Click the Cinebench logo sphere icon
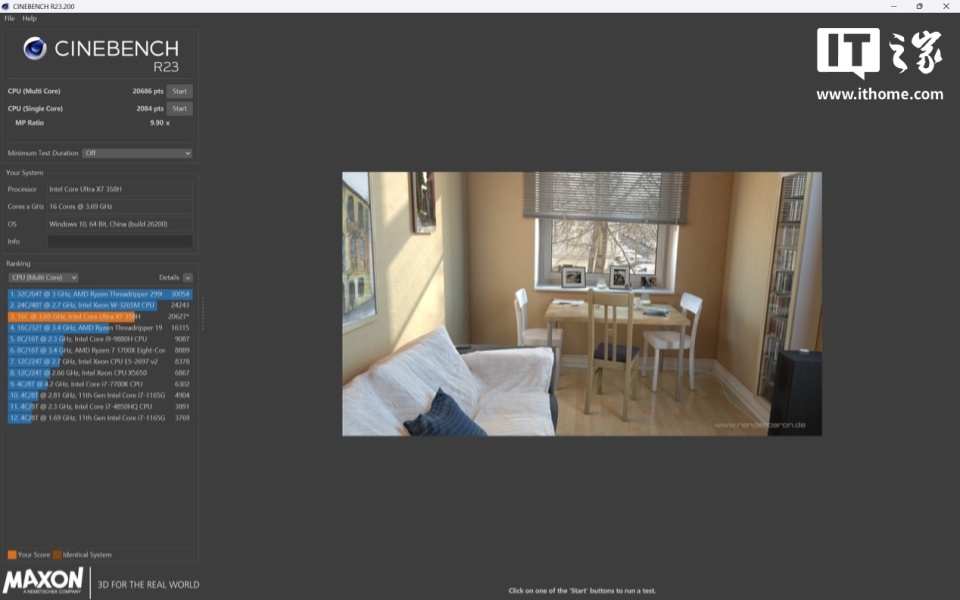Screen dimensions: 960x600 pyautogui.click(x=35, y=48)
